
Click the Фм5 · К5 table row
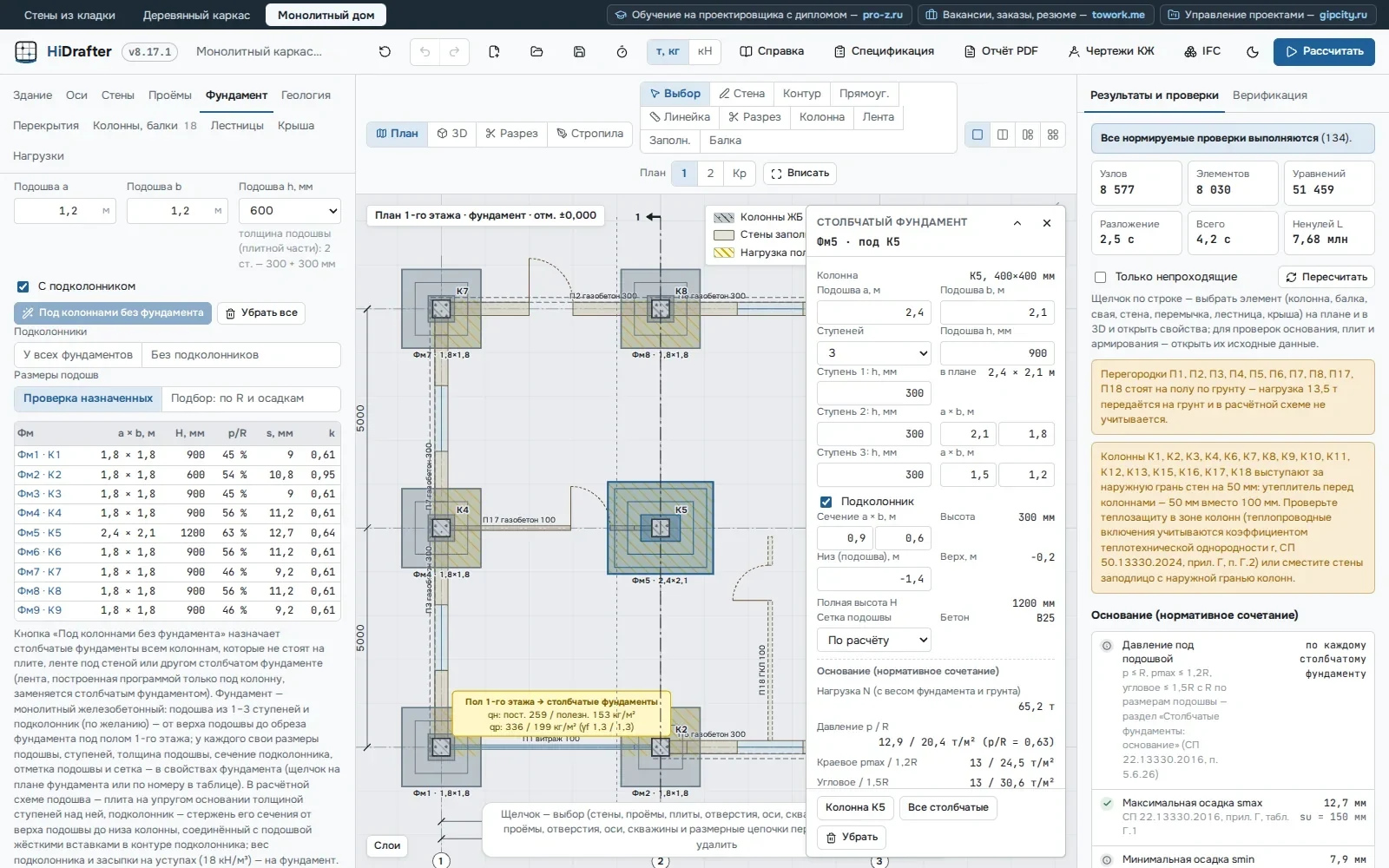[x=176, y=533]
